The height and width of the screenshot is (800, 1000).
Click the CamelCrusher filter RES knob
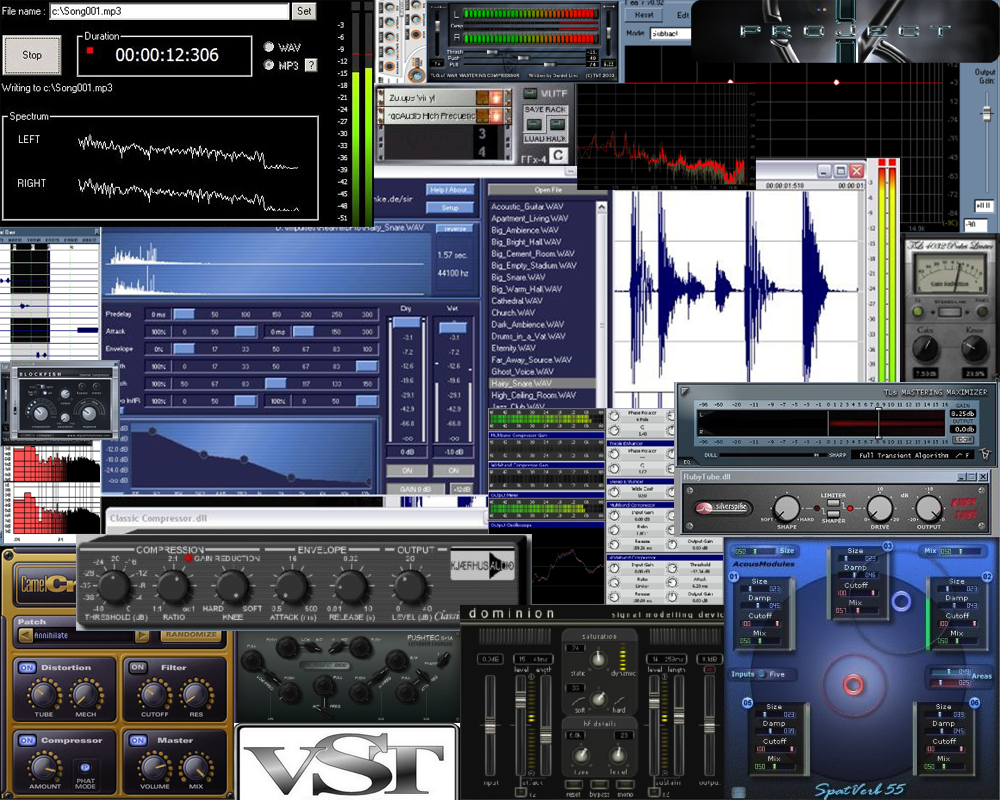tap(196, 694)
